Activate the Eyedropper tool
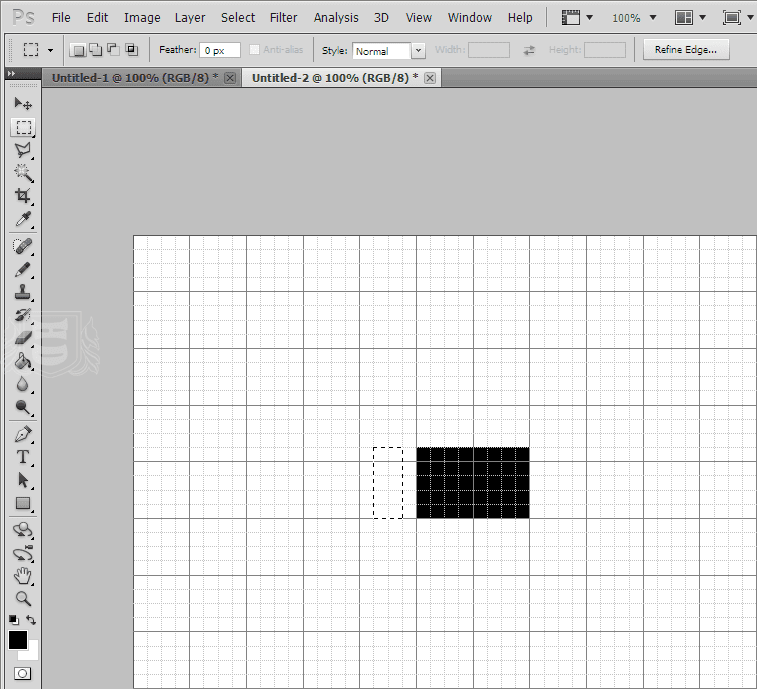 pos(22,220)
